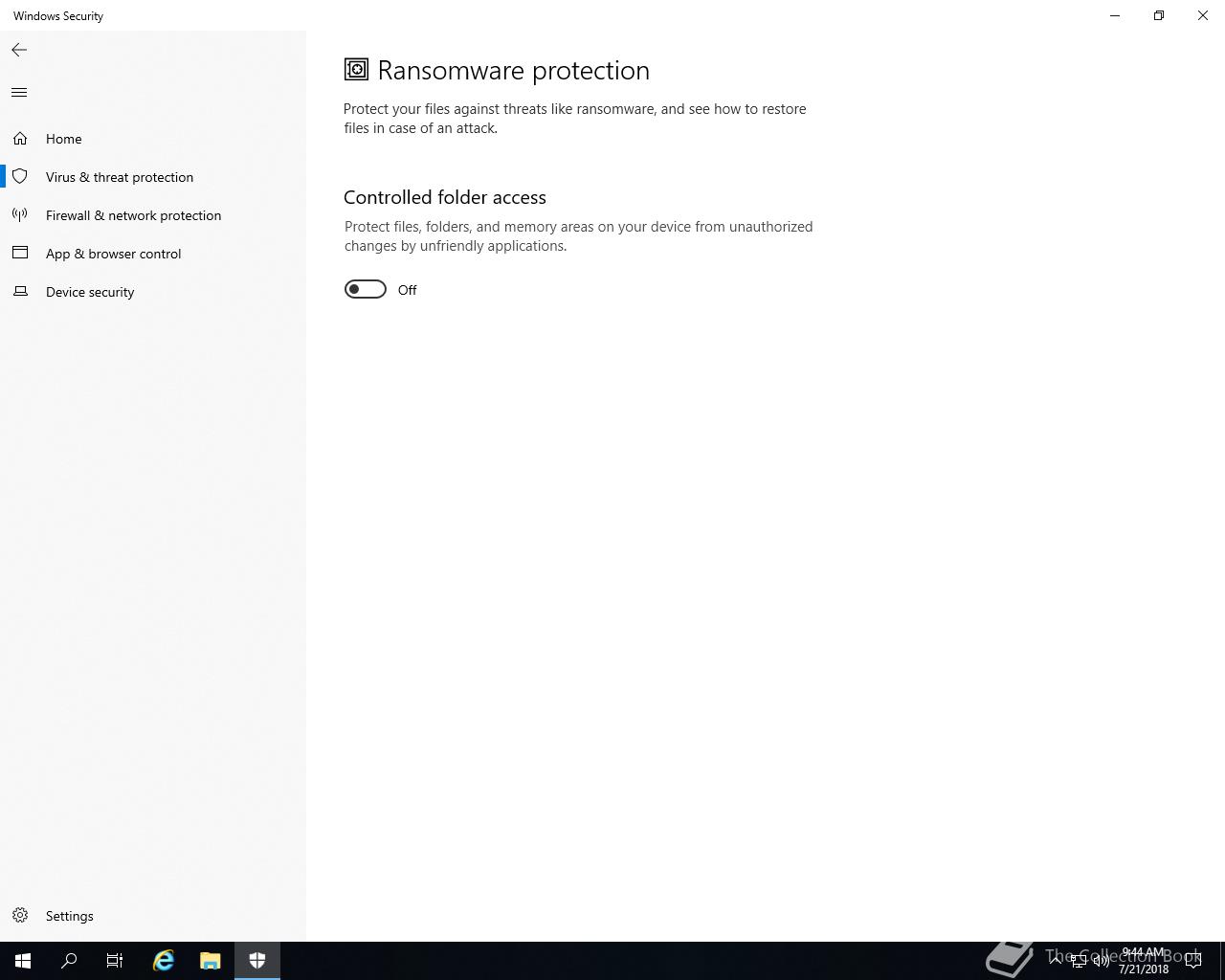Click the Firewall antenna icon

20,215
